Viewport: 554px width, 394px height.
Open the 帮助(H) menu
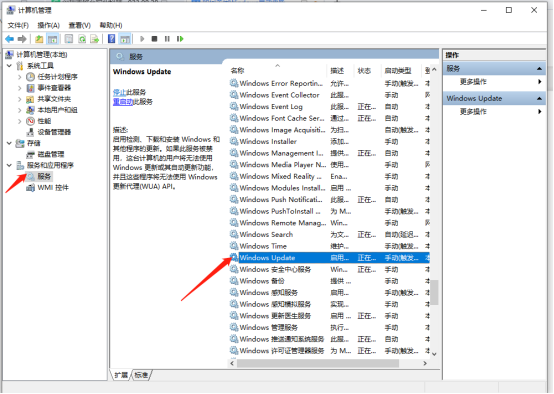pyautogui.click(x=111, y=25)
